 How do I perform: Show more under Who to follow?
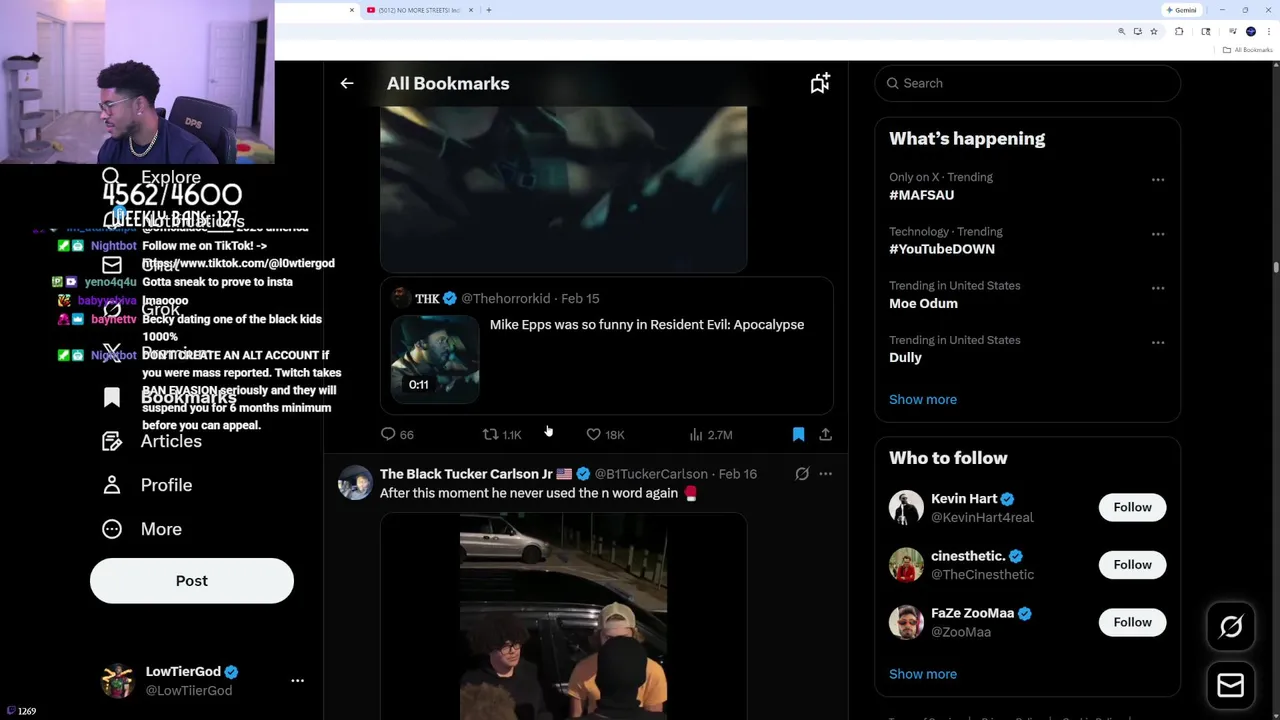923,674
